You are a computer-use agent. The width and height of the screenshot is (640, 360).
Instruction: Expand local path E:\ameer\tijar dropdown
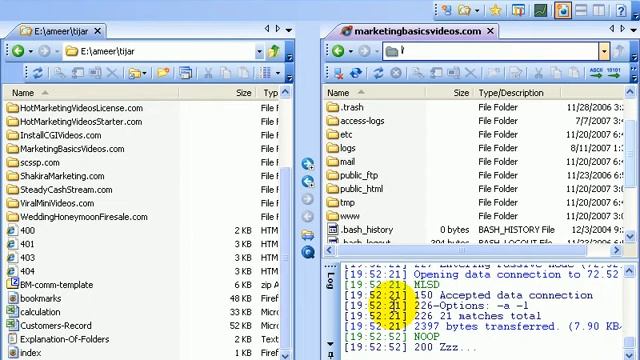pyautogui.click(x=259, y=51)
